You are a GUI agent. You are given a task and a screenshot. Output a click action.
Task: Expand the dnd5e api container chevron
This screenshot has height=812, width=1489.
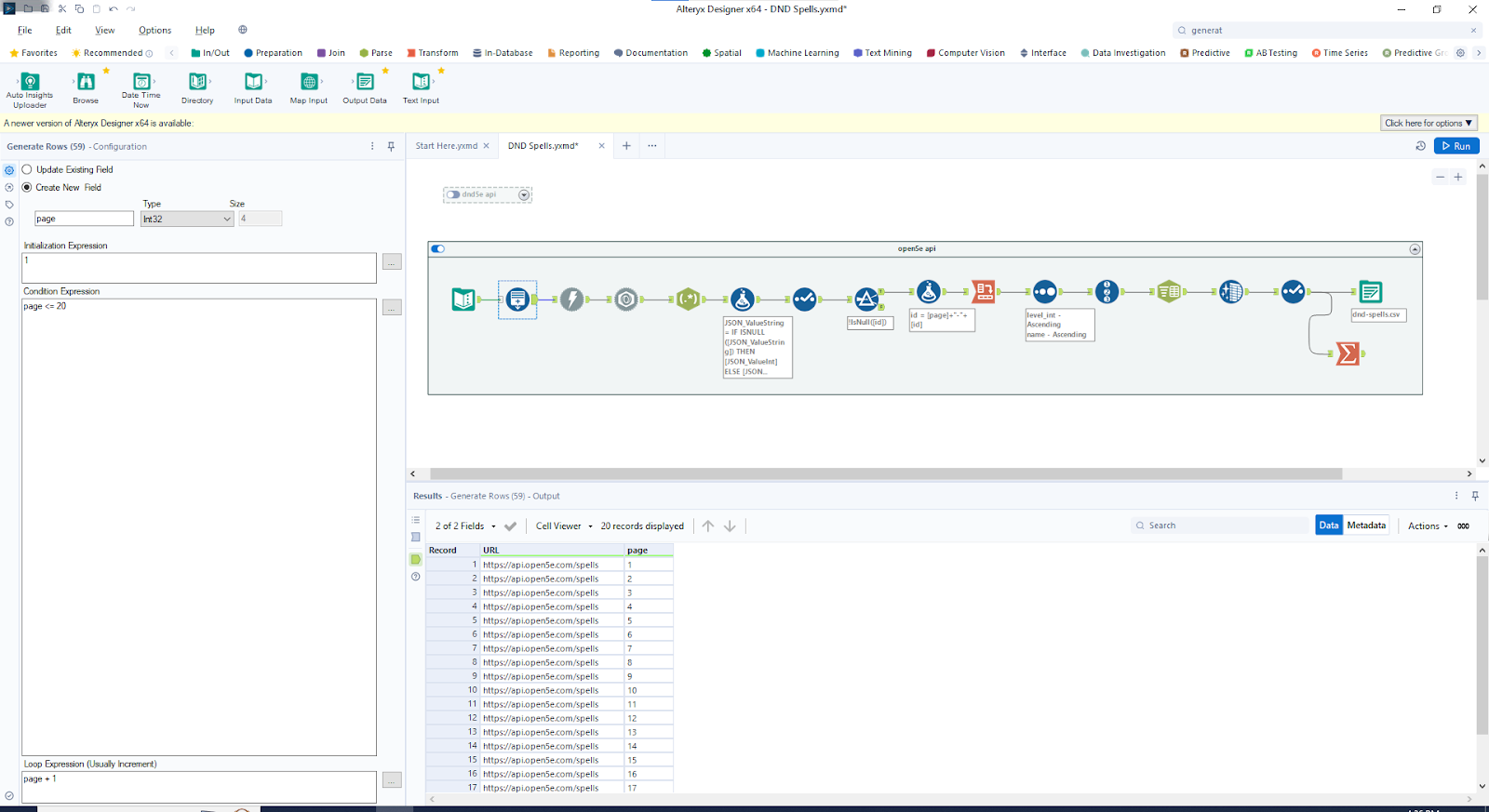point(524,194)
